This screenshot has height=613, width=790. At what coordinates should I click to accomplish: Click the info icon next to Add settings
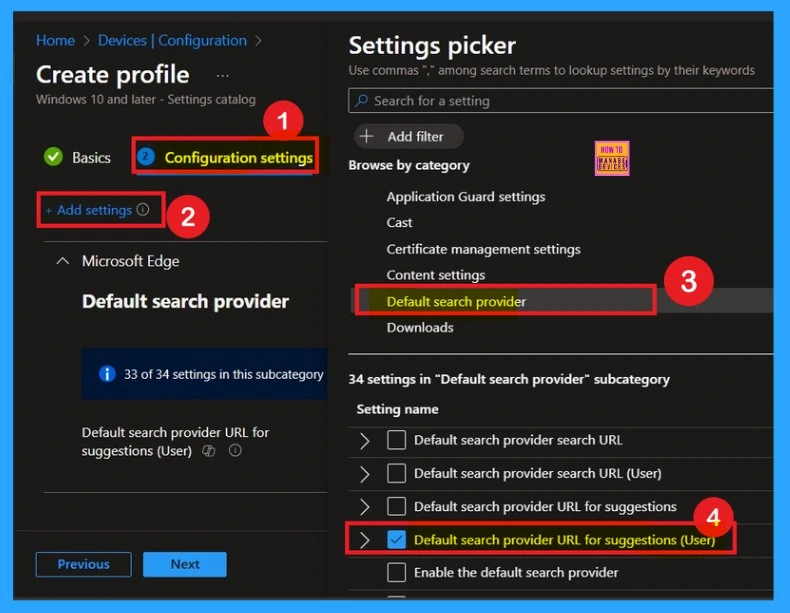(143, 210)
